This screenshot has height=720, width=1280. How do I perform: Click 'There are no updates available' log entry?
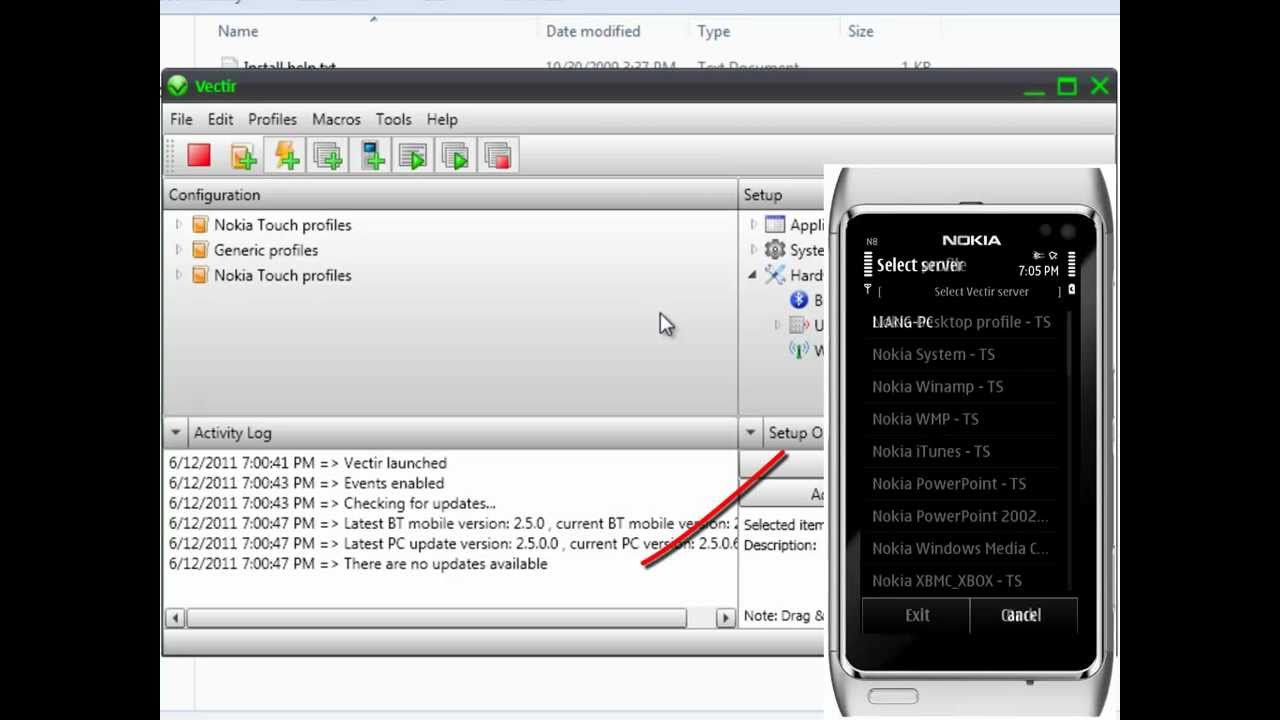pyautogui.click(x=358, y=564)
